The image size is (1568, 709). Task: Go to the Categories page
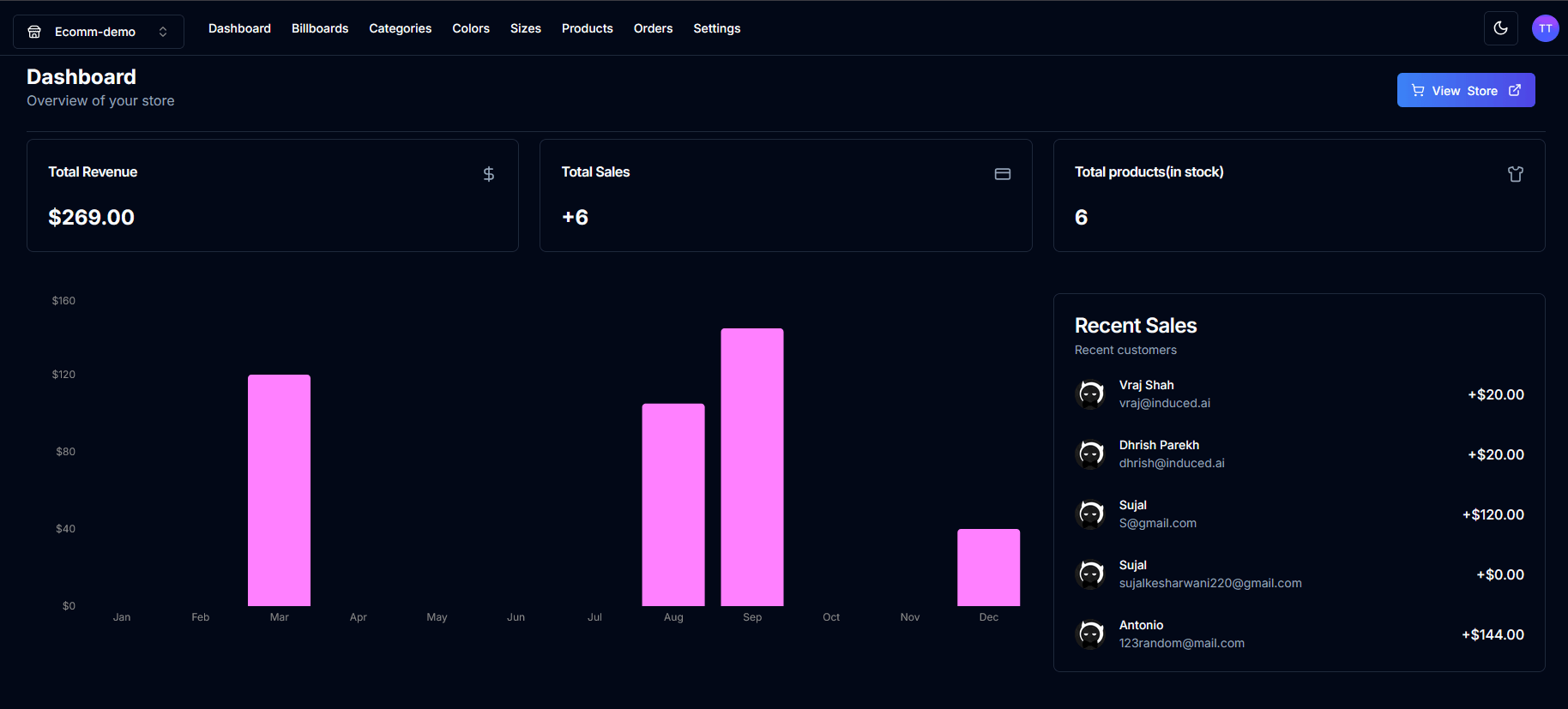tap(400, 28)
